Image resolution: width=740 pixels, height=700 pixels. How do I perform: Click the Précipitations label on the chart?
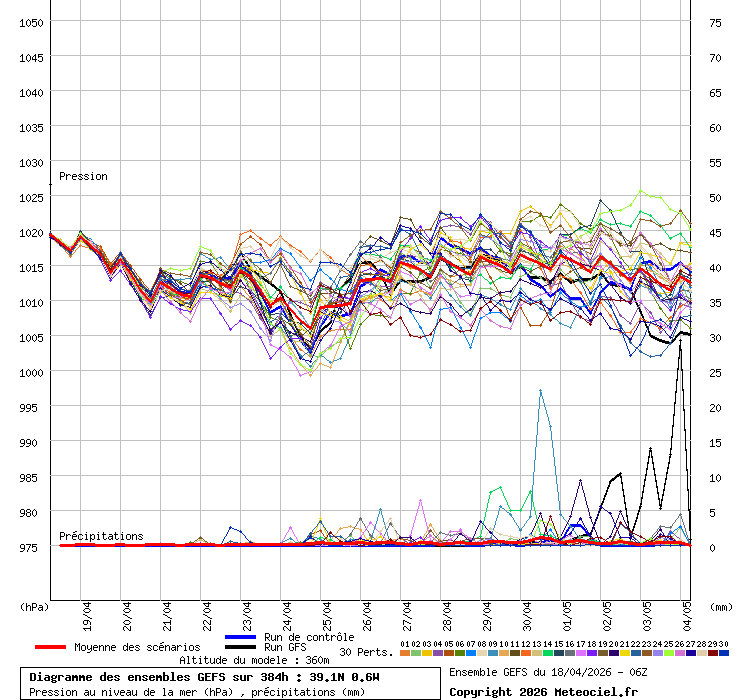coord(101,537)
